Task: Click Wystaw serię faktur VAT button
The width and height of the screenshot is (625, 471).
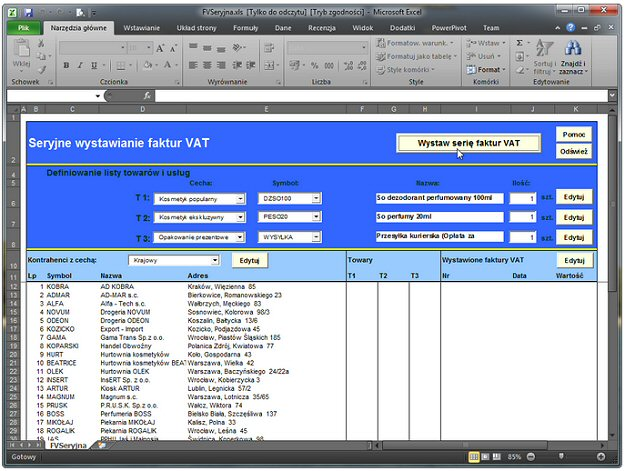Action: click(x=468, y=143)
